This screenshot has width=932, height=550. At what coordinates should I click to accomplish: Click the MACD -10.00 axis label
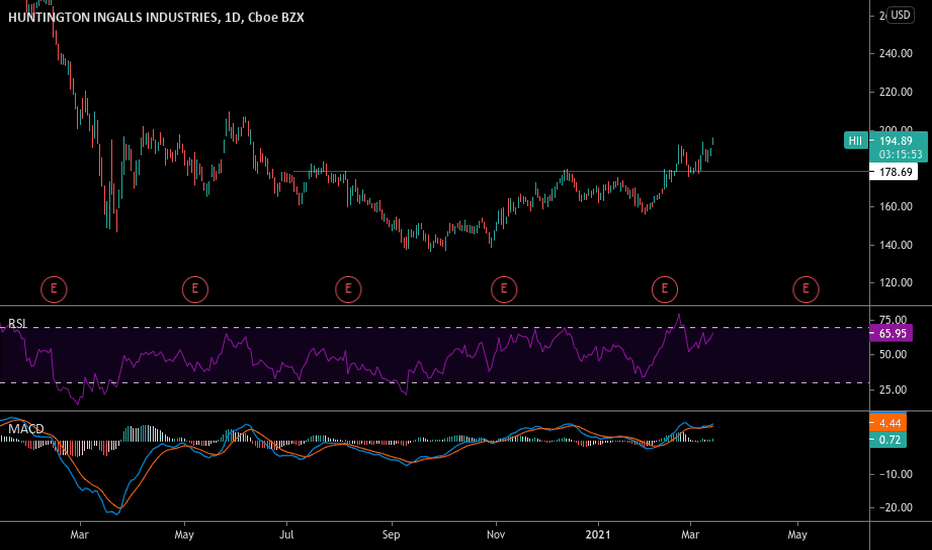coord(895,474)
